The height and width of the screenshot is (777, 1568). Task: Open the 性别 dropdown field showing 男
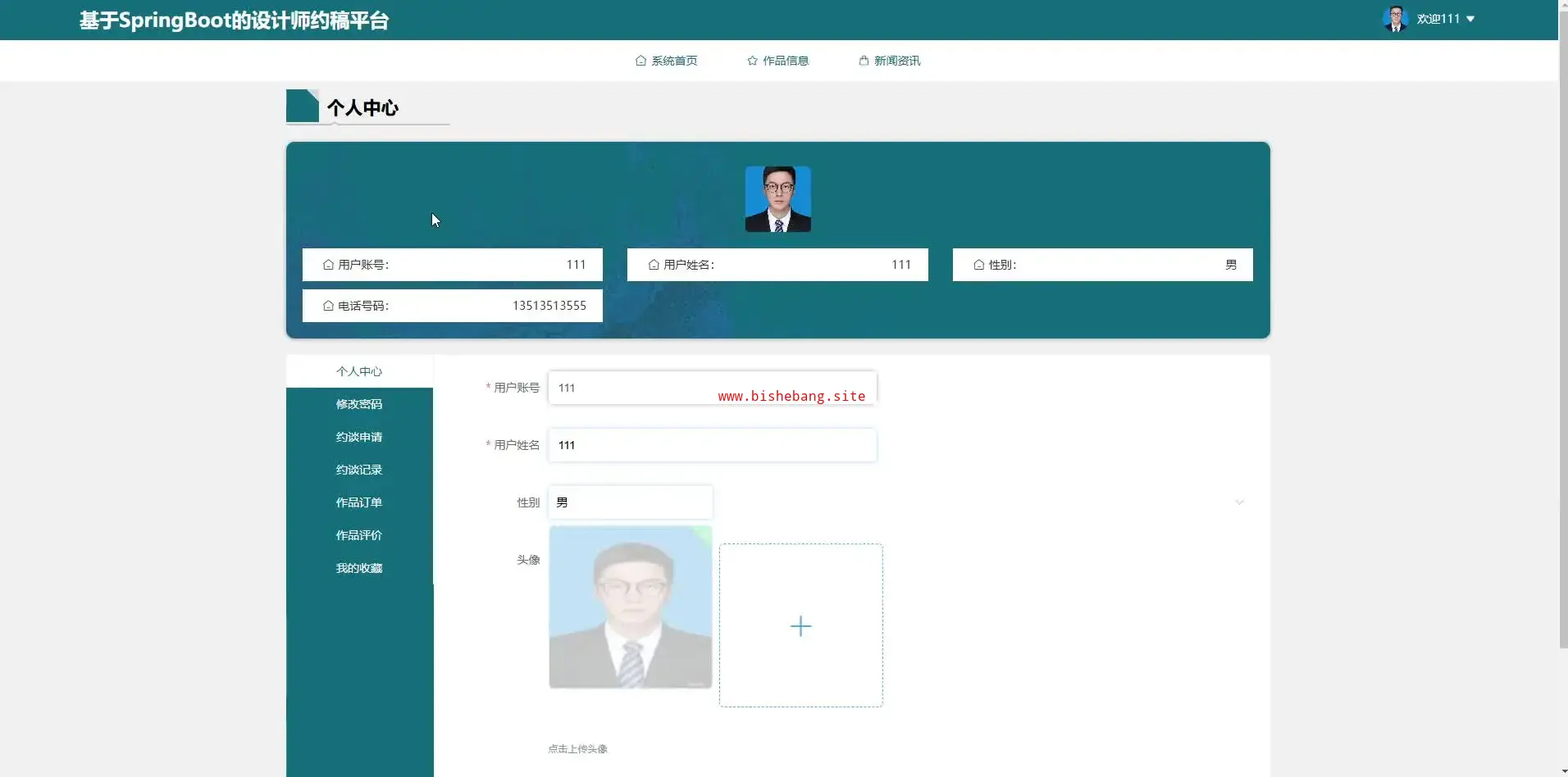630,502
